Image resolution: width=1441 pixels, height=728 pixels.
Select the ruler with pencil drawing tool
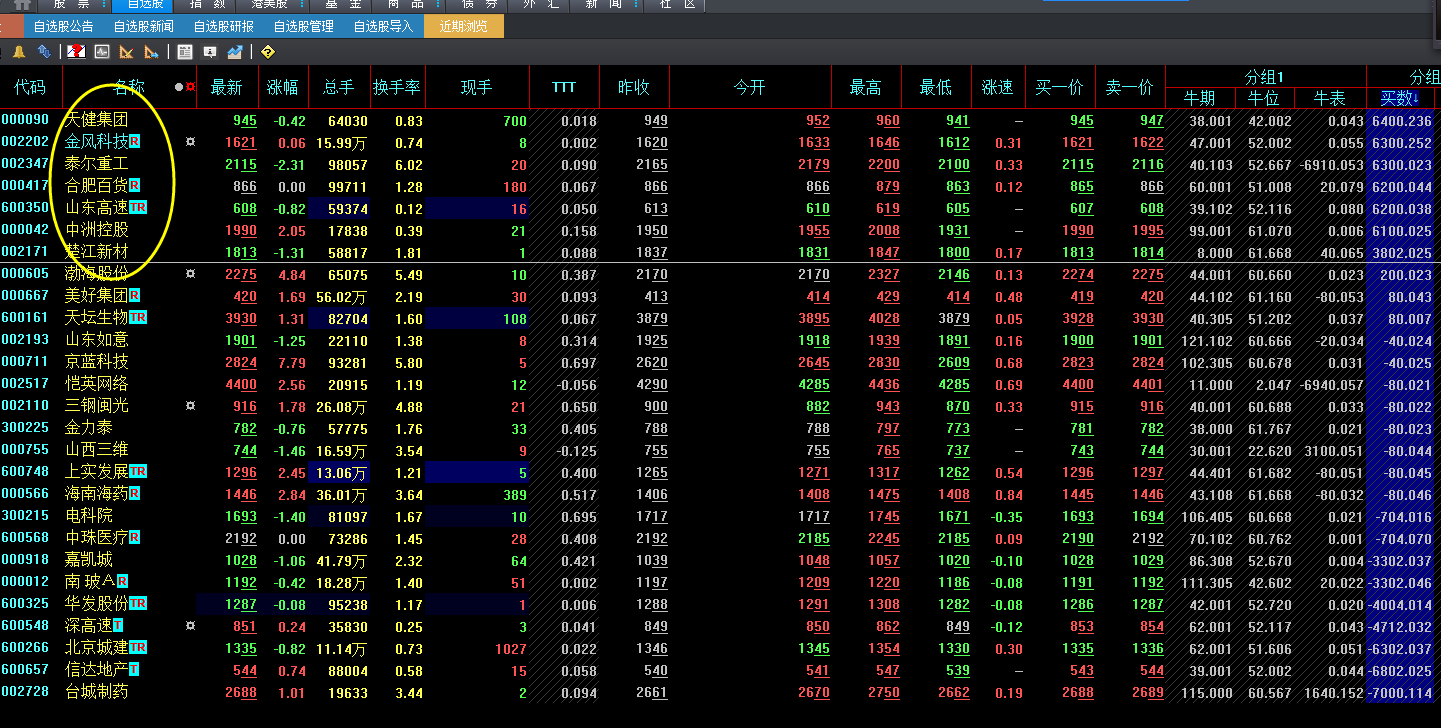[127, 52]
